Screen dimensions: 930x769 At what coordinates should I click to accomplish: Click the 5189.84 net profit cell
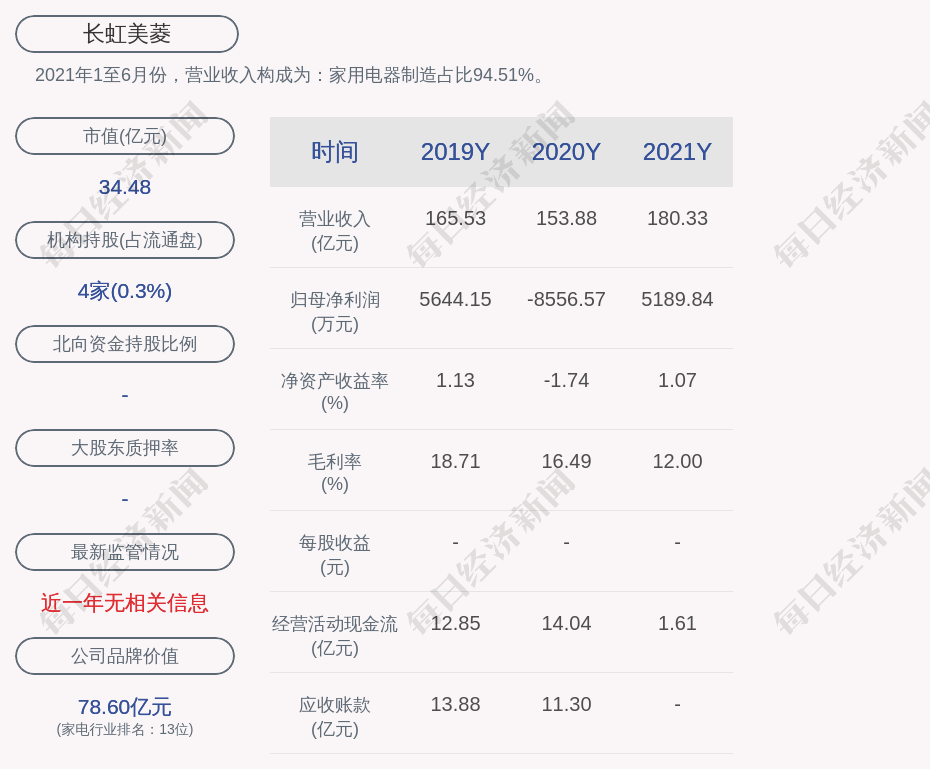(x=677, y=299)
